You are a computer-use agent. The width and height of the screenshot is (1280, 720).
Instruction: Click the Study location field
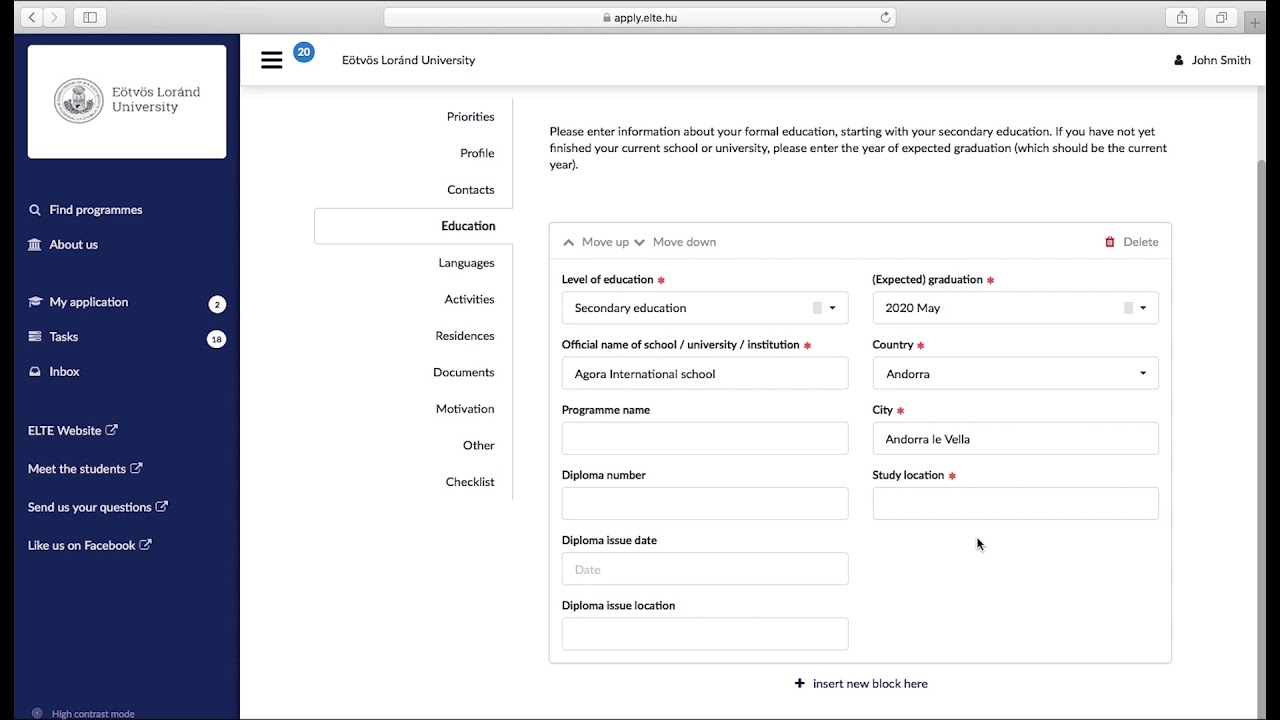coord(1016,503)
